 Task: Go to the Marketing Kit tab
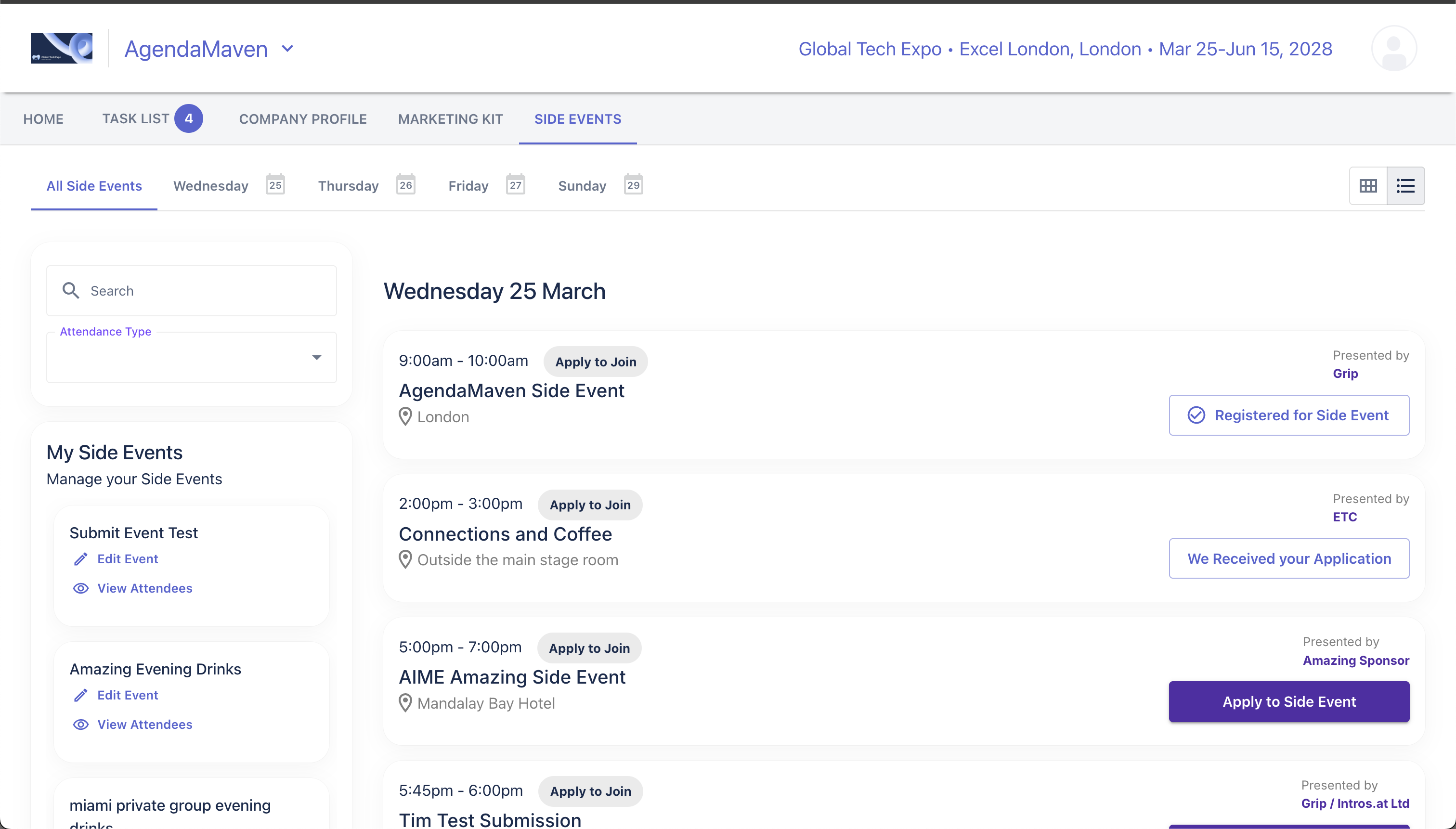tap(450, 118)
